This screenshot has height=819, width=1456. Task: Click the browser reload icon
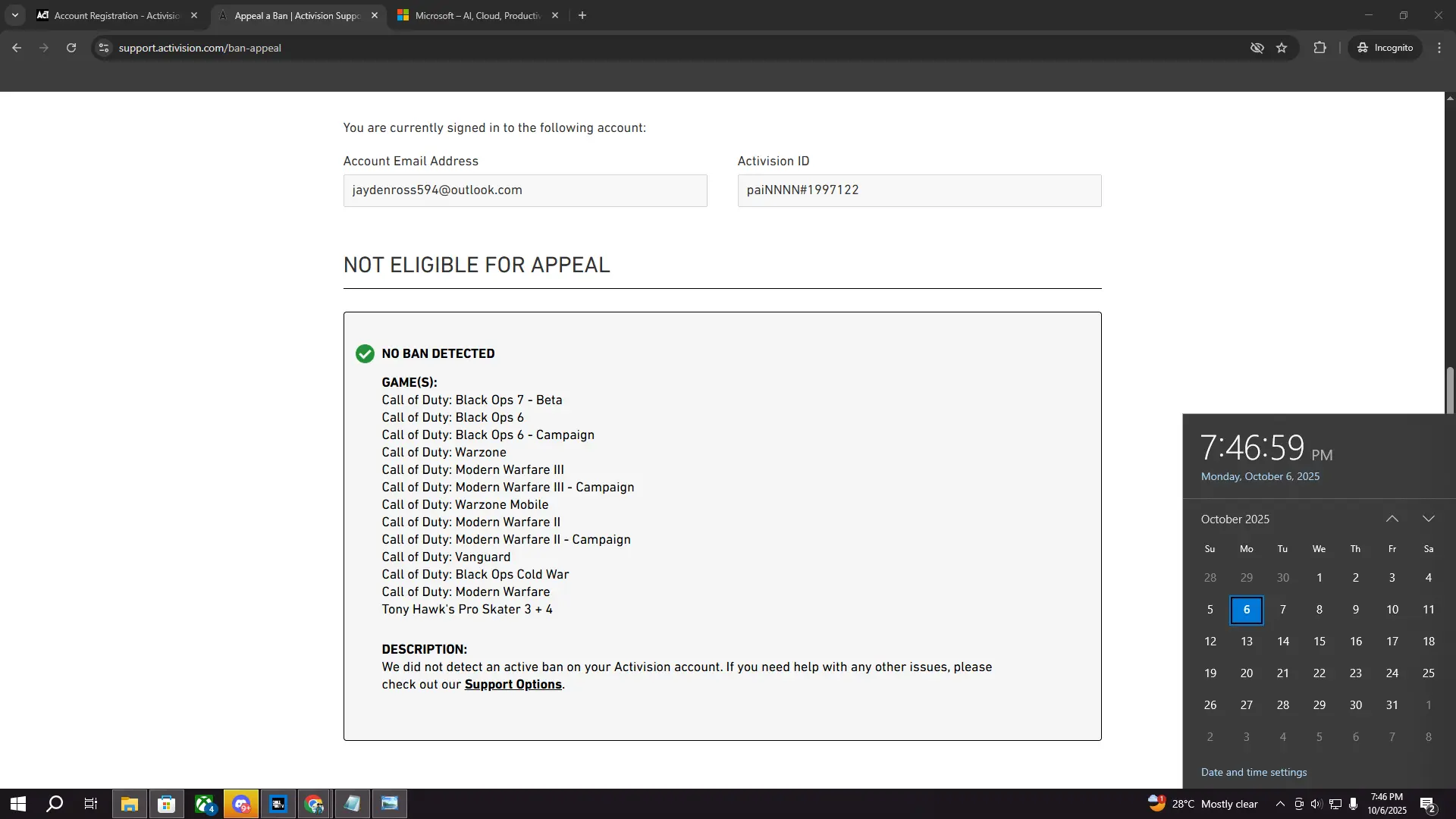tap(71, 48)
